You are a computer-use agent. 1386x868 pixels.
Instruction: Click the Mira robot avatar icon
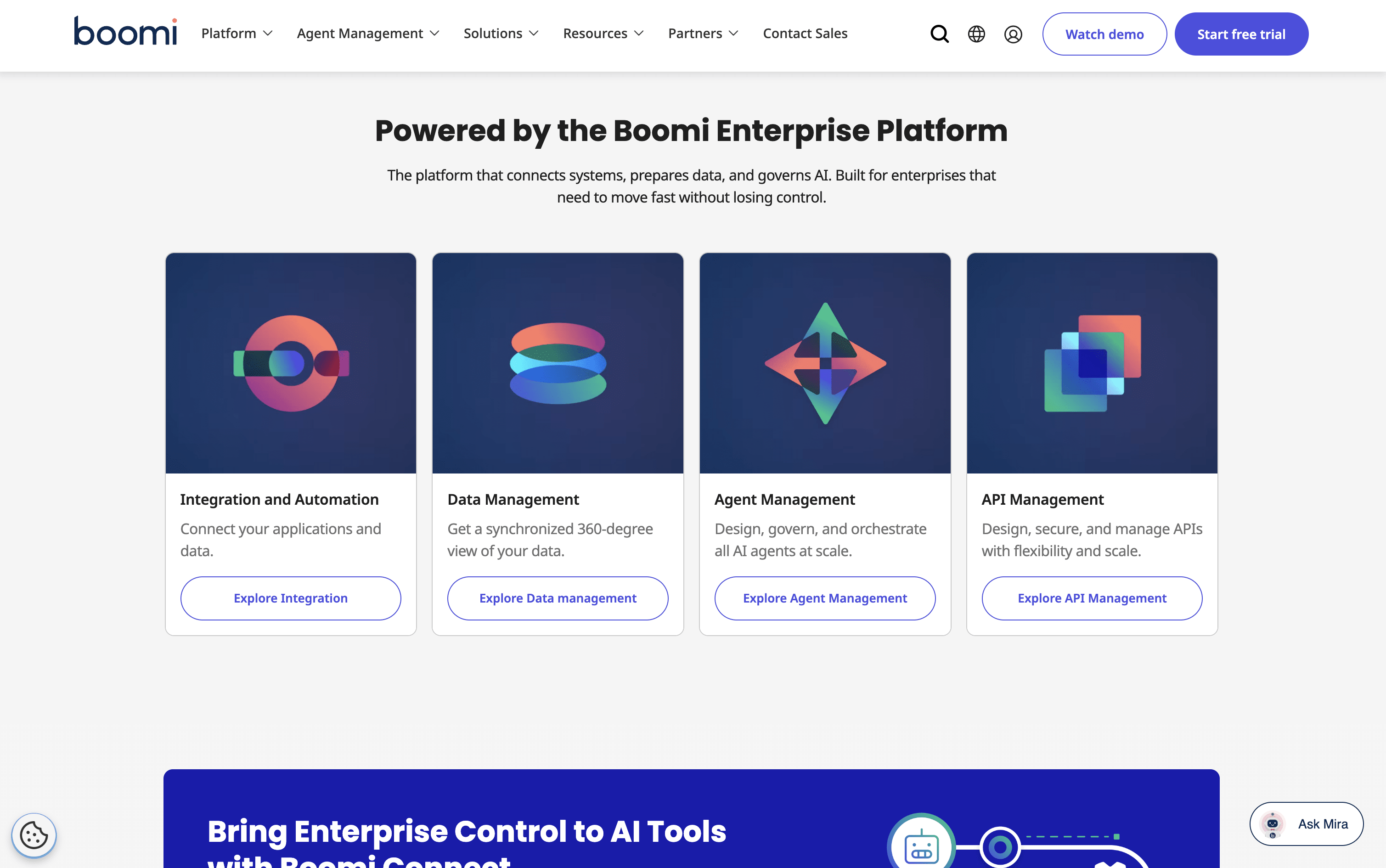click(1273, 824)
